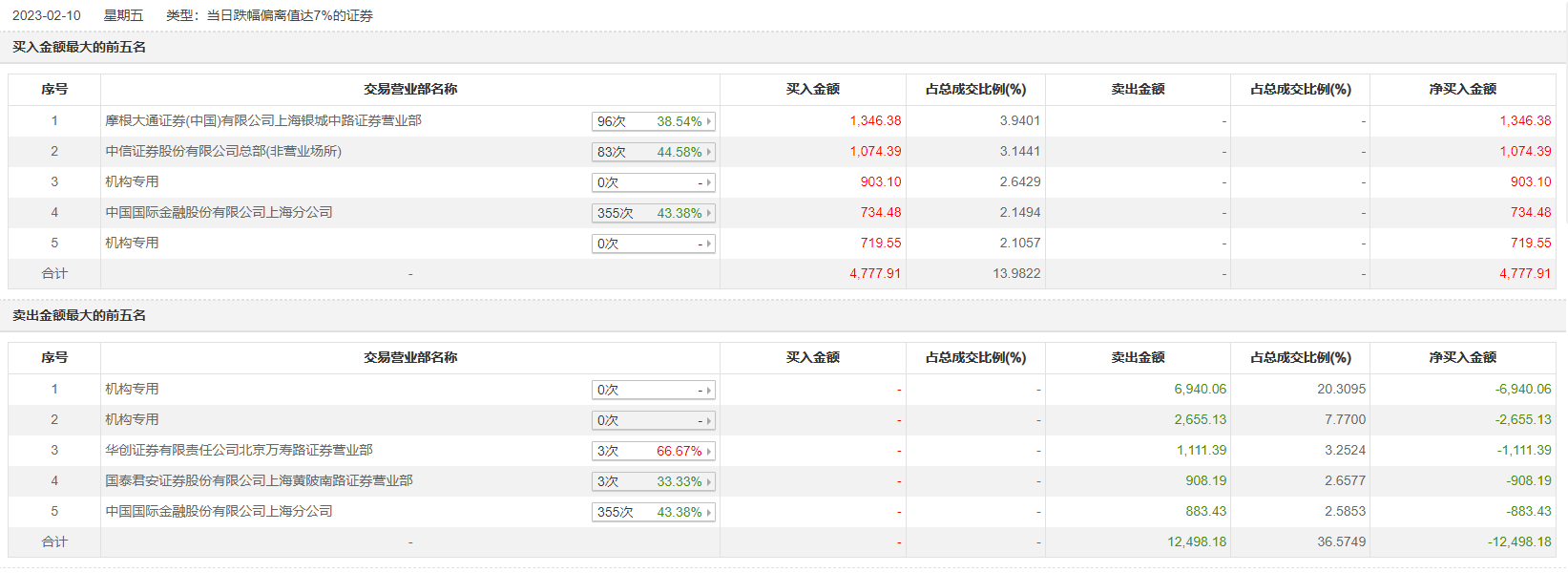The height and width of the screenshot is (573, 1568).
Task: Expand the 96次 38.54% stats arrow
Action: tap(708, 121)
